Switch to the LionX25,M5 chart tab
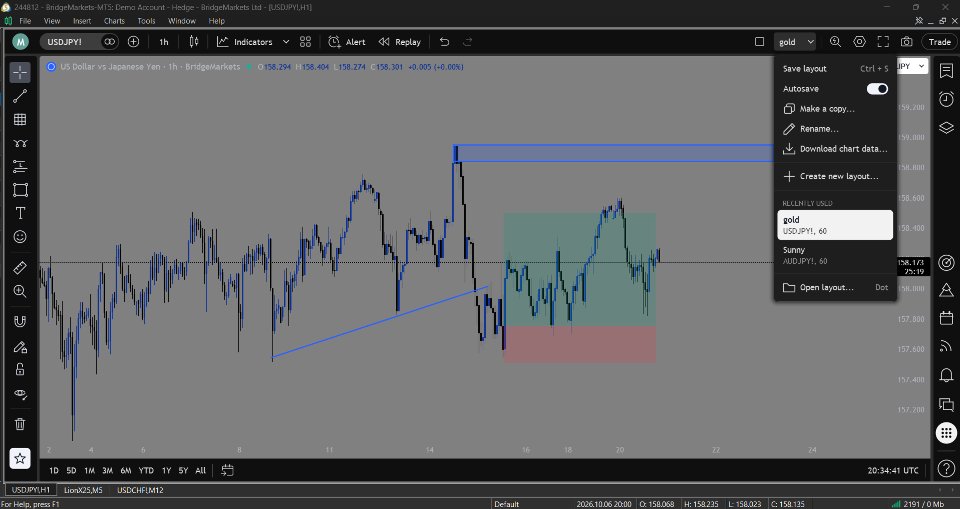This screenshot has width=960, height=509. 83,490
